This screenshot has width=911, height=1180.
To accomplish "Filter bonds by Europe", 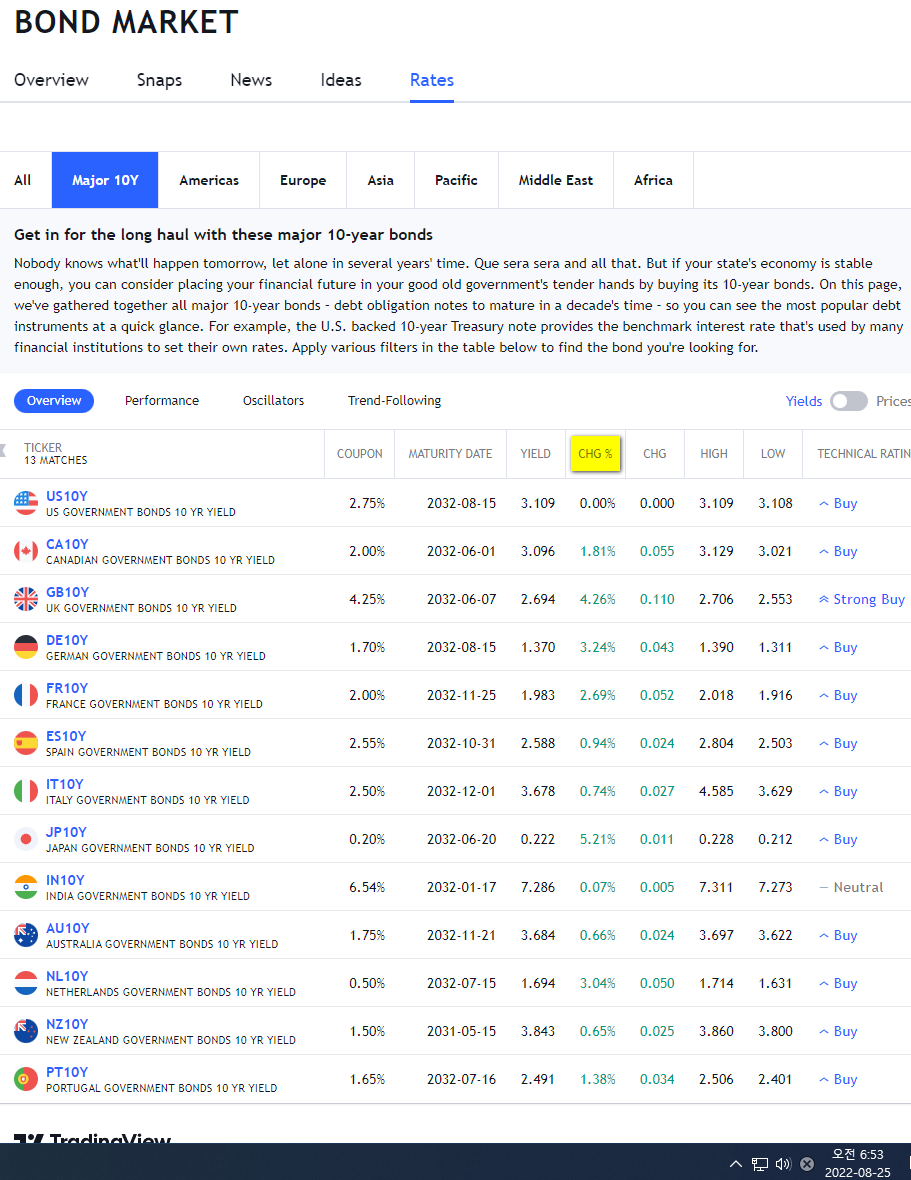I will [x=303, y=180].
